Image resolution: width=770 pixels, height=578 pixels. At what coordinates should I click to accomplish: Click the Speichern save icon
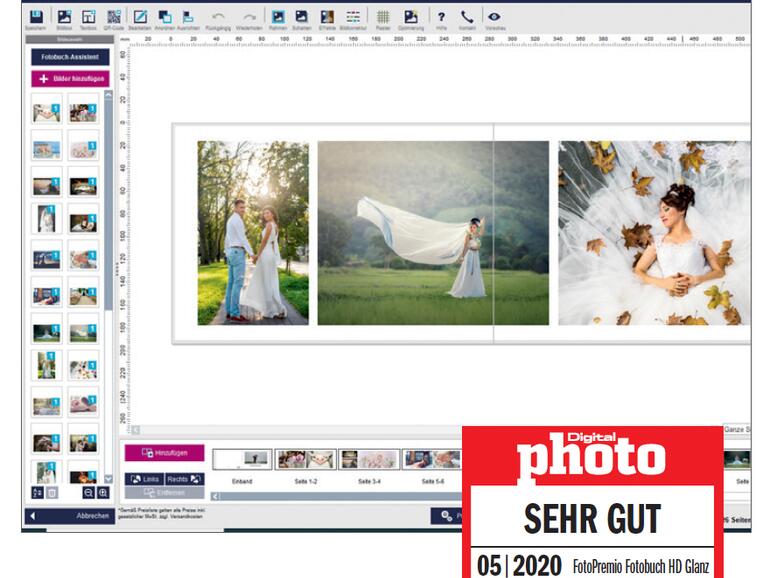pos(36,17)
